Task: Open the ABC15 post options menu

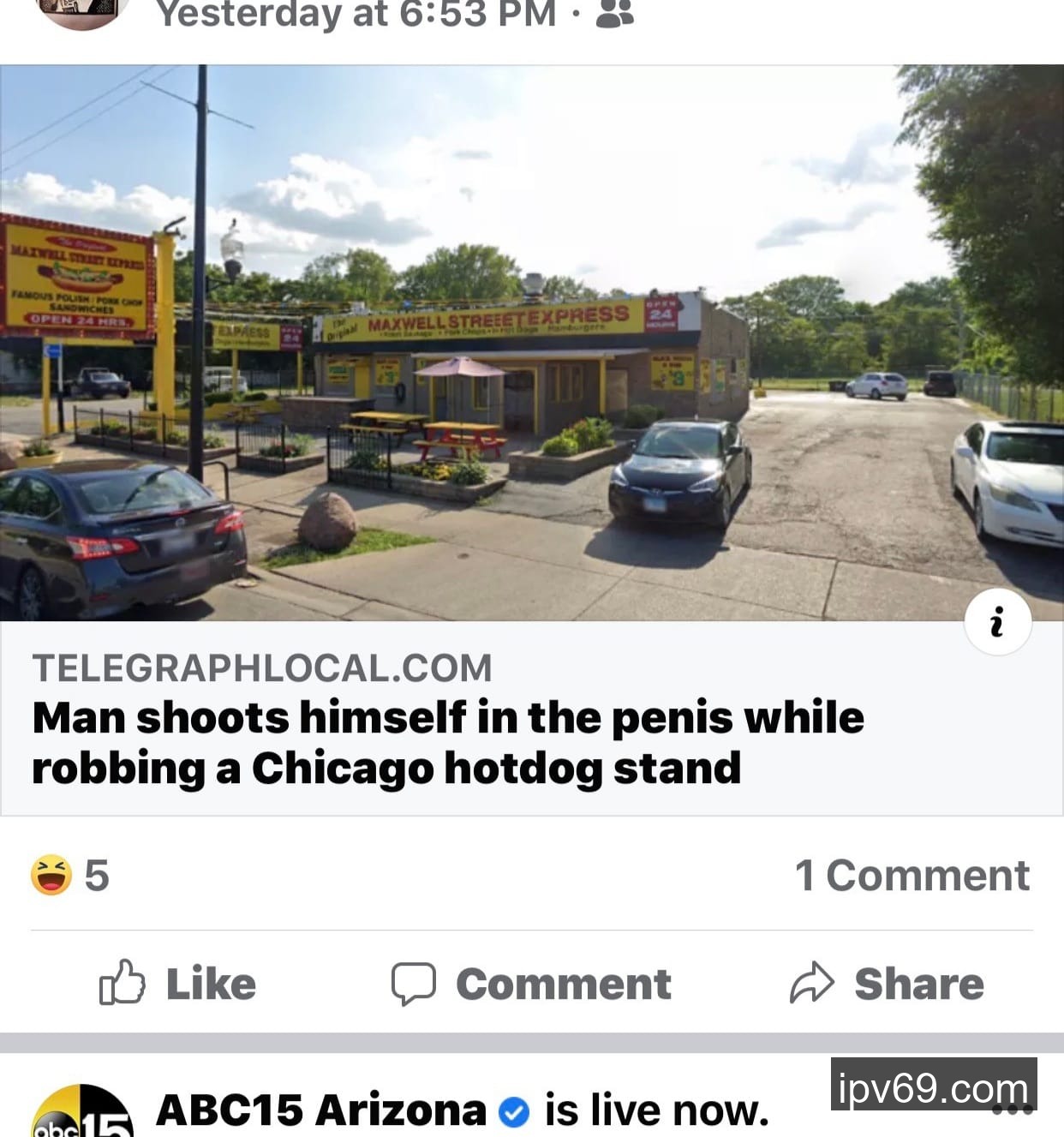Action: pyautogui.click(x=1012, y=1110)
